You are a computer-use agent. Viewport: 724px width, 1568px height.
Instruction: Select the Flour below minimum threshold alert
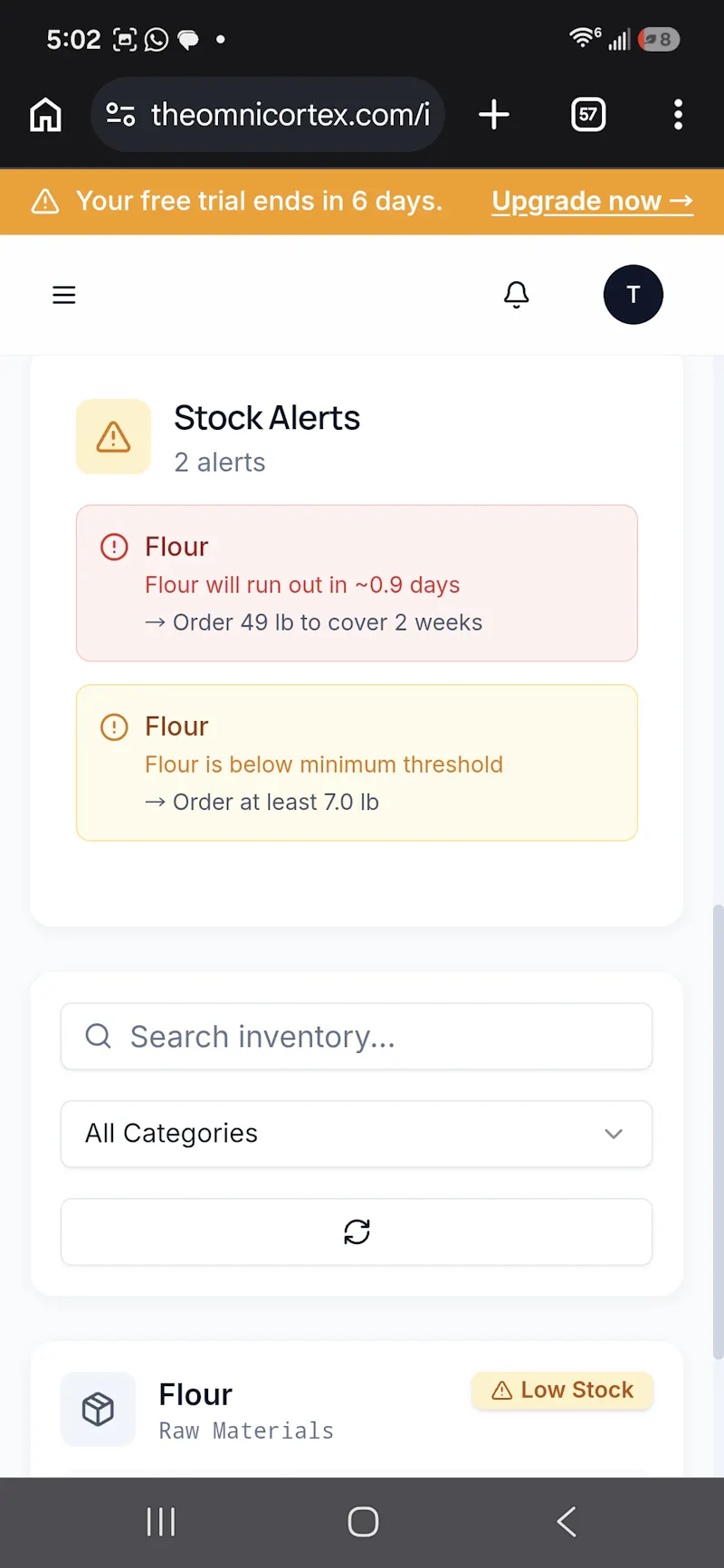click(357, 763)
